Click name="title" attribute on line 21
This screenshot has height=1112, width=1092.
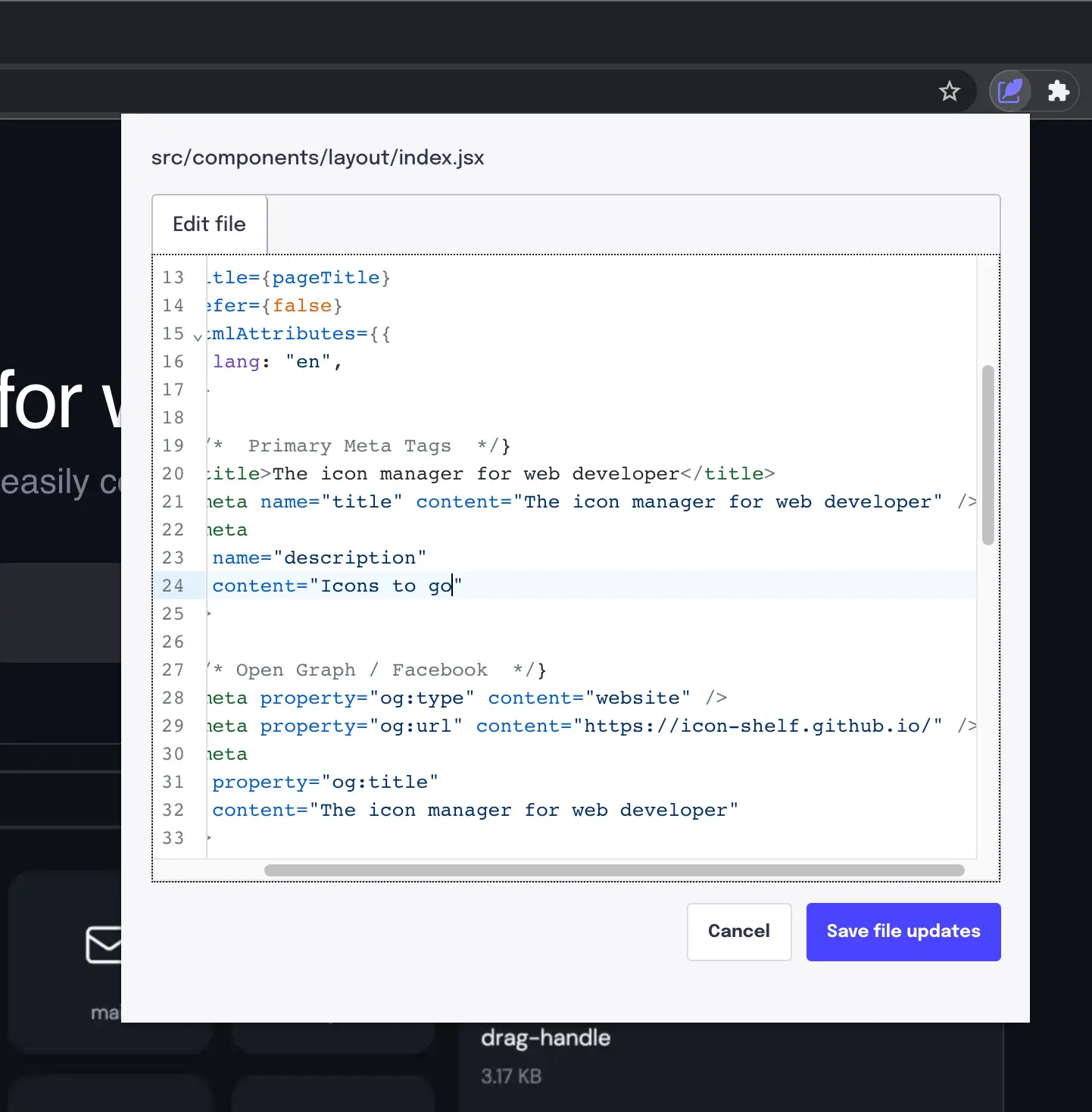[x=332, y=502]
